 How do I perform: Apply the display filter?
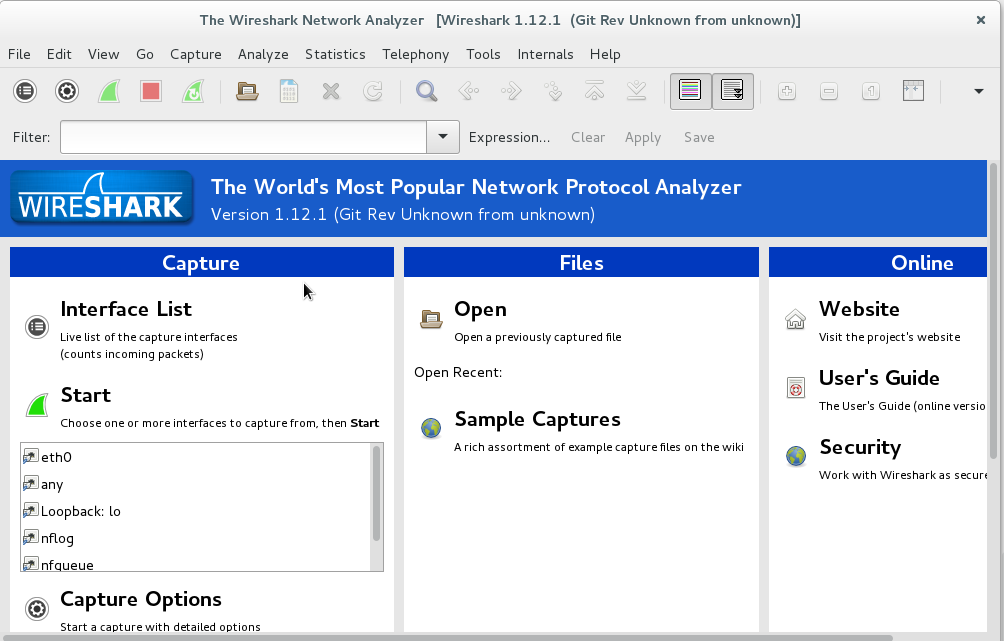pyautogui.click(x=643, y=137)
